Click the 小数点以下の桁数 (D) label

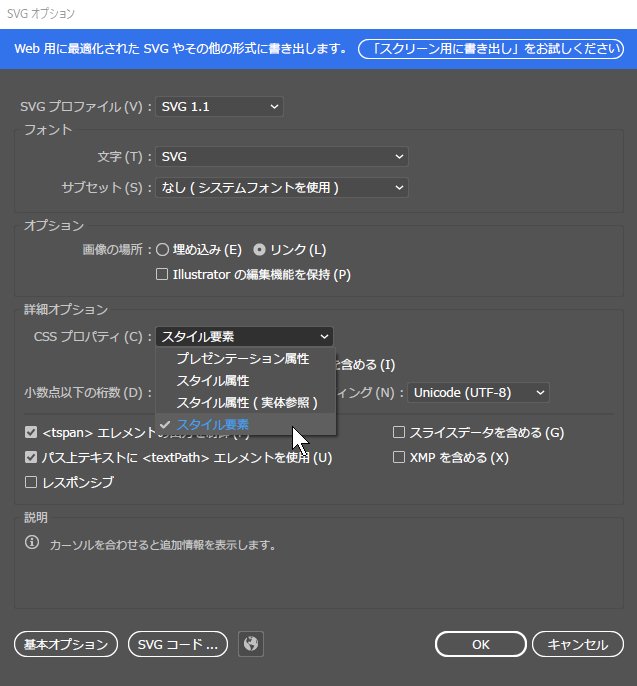tap(88, 392)
